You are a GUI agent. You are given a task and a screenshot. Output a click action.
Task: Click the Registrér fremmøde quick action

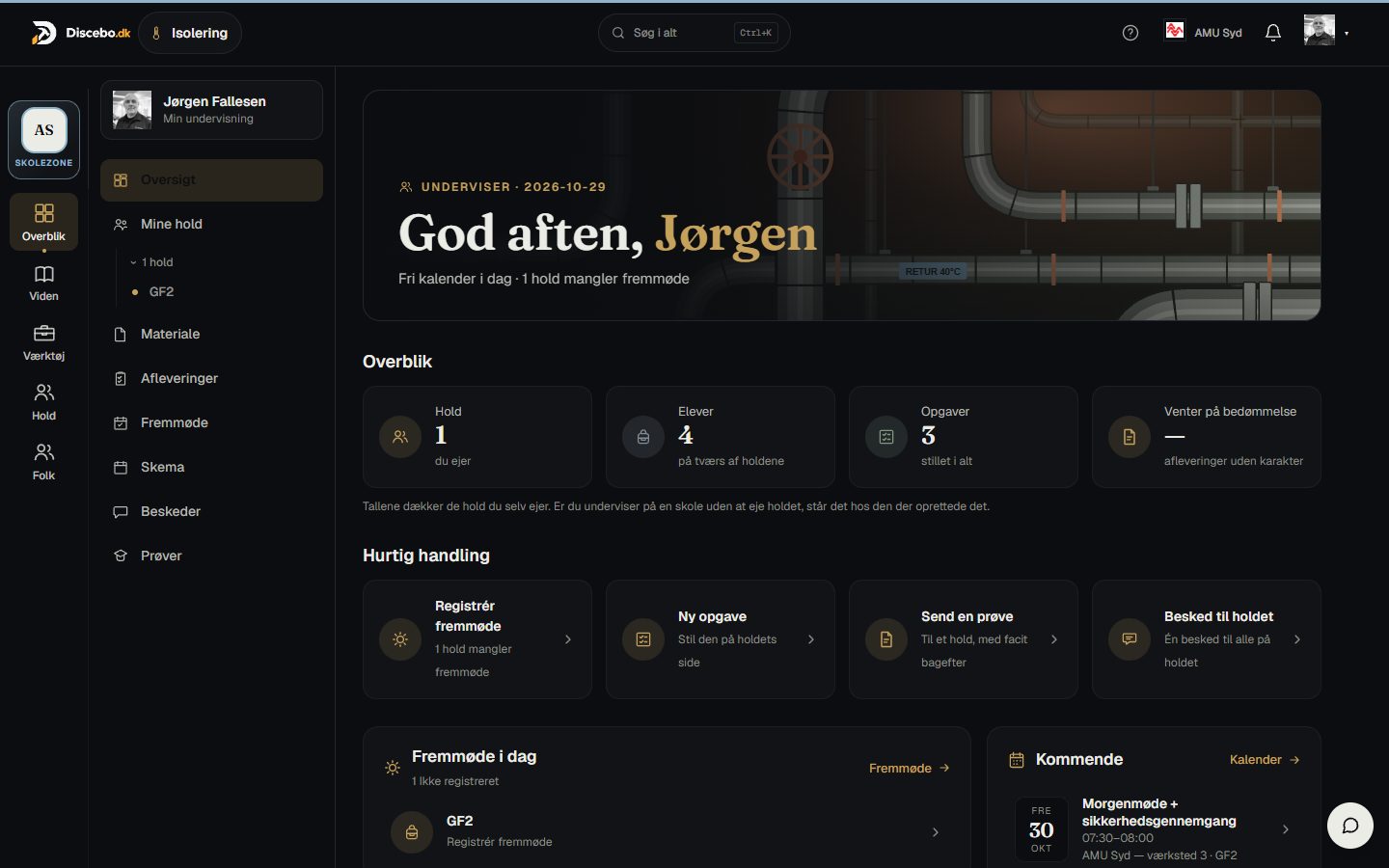click(x=477, y=639)
